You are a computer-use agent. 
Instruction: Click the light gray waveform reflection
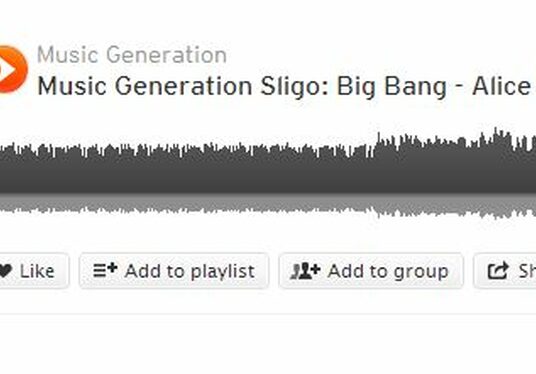[268, 204]
